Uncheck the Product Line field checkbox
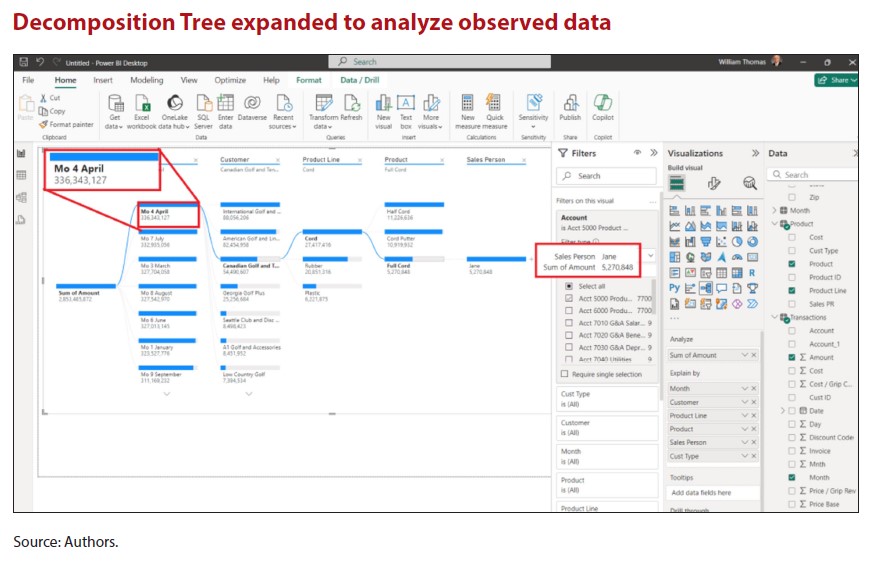Screen dimensions: 870x564 coord(792,291)
